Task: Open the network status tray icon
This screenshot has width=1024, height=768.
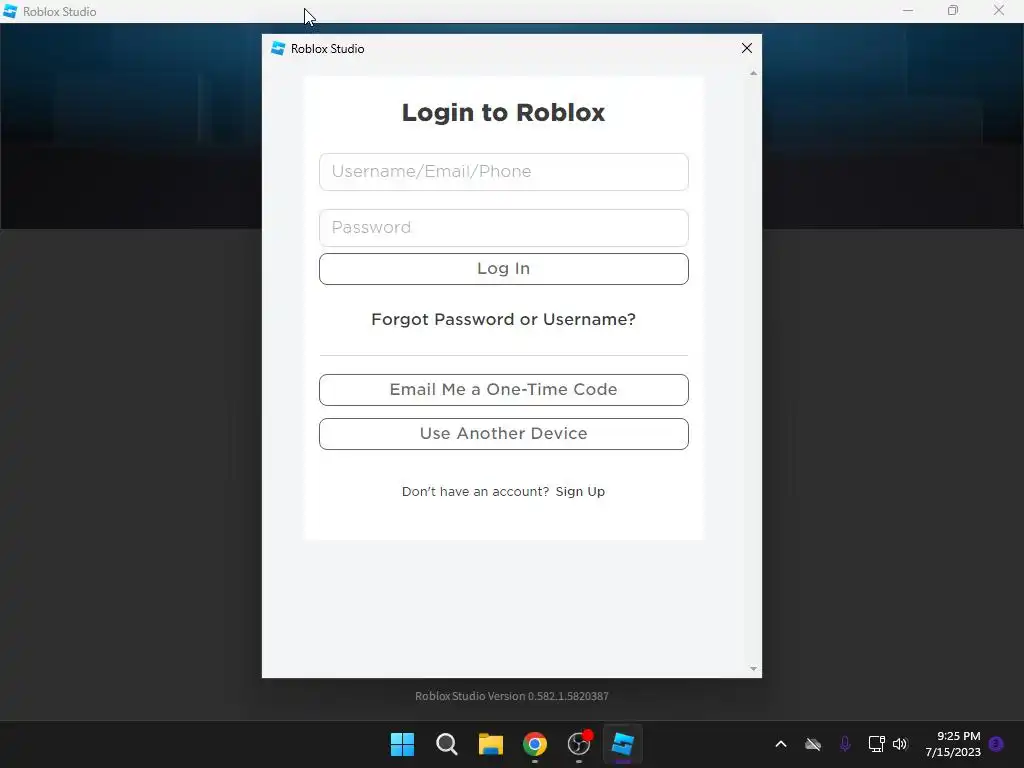Action: click(x=876, y=744)
